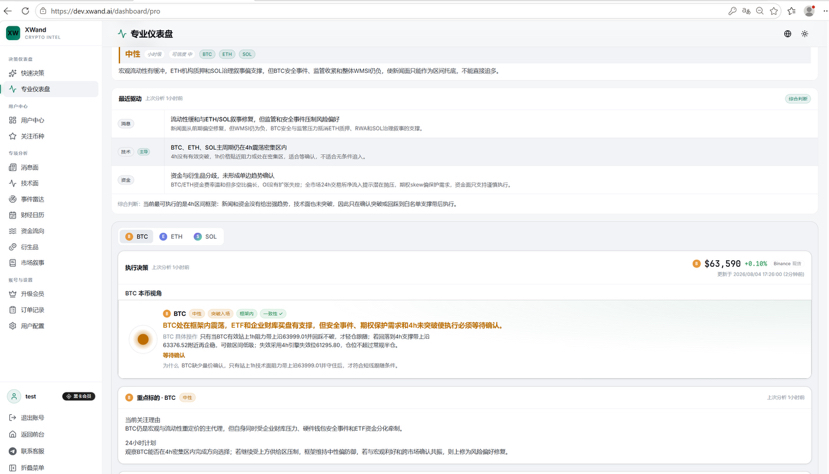Click the 一致性 tag in the BTC card

pos(273,314)
